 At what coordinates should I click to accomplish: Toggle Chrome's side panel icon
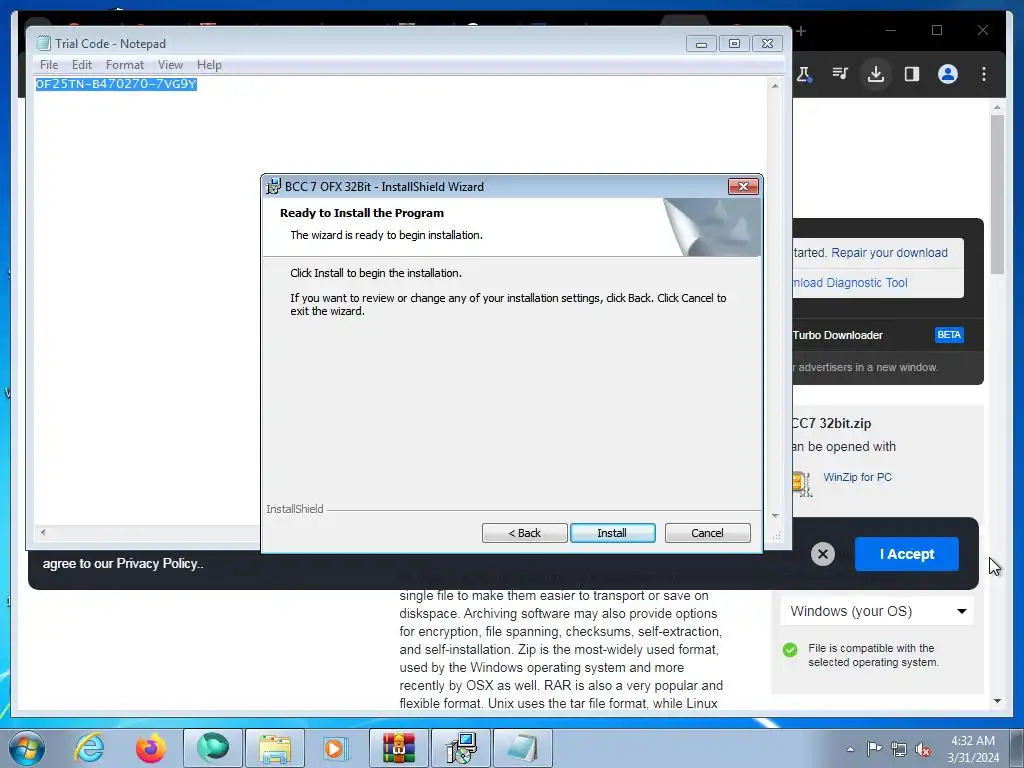pos(912,74)
